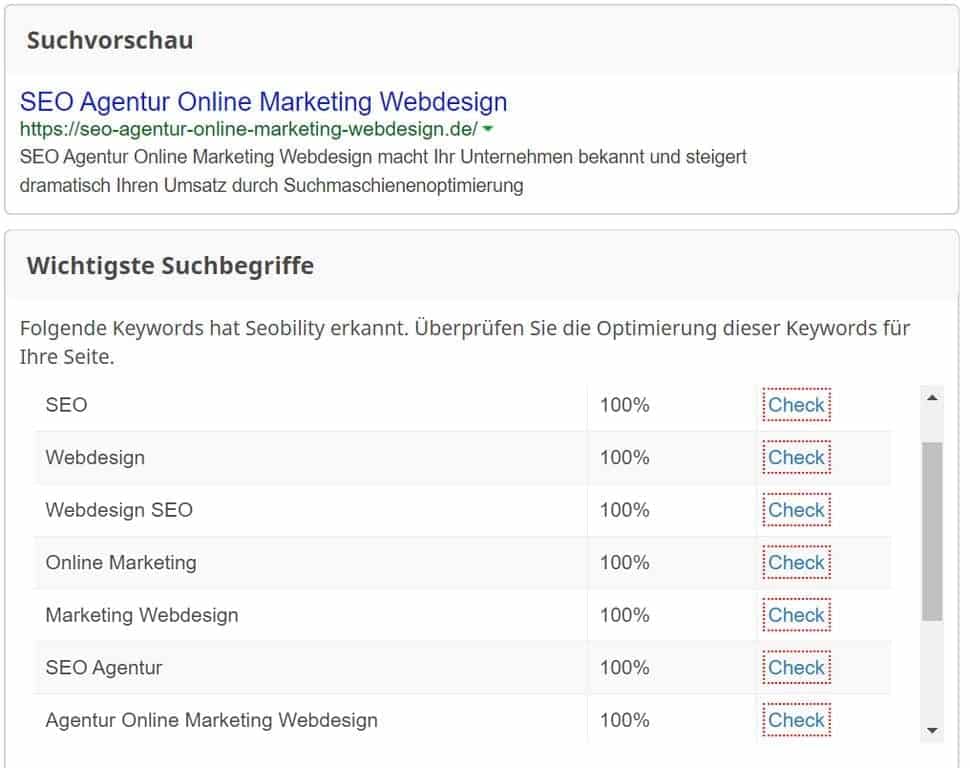Viewport: 970px width, 768px height.
Task: Click the Wichtigste Suchbegriffe heading
Action: point(170,265)
